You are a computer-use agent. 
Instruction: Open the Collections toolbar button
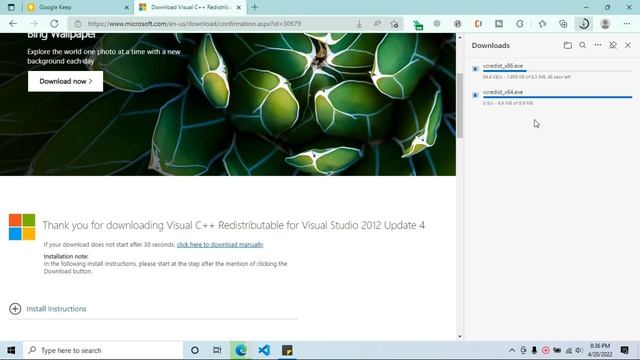[563, 24]
